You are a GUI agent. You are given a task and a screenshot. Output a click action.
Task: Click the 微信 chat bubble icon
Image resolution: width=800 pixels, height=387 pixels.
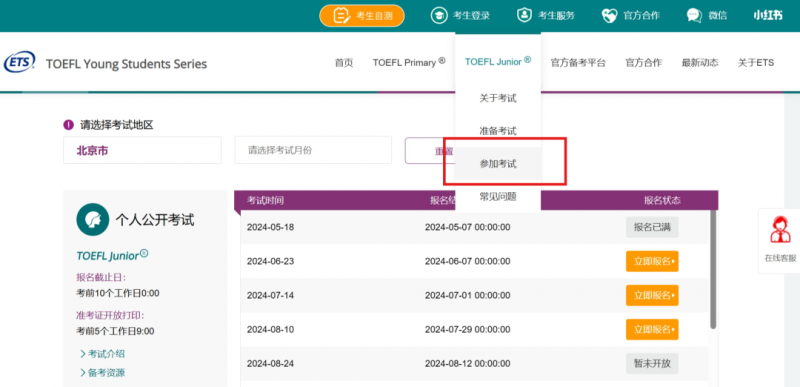(x=694, y=16)
